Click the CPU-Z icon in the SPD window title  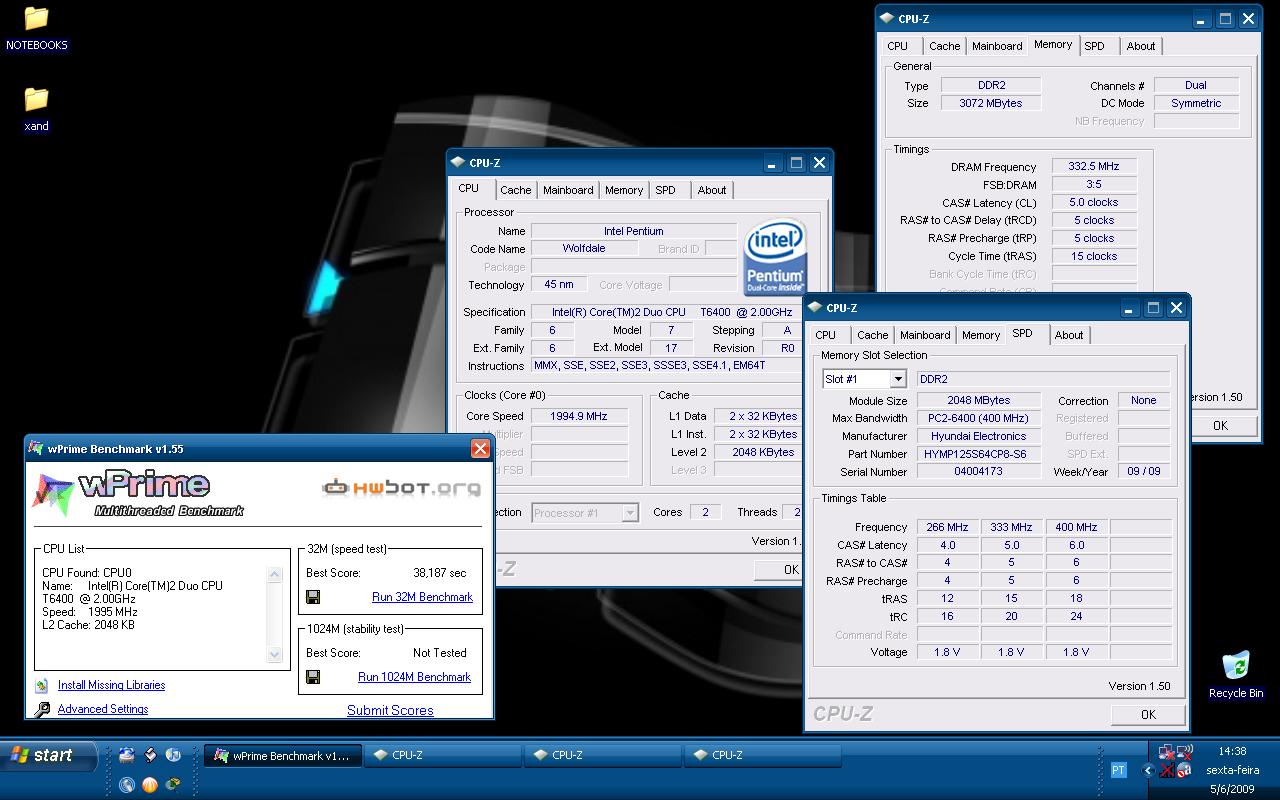point(816,308)
